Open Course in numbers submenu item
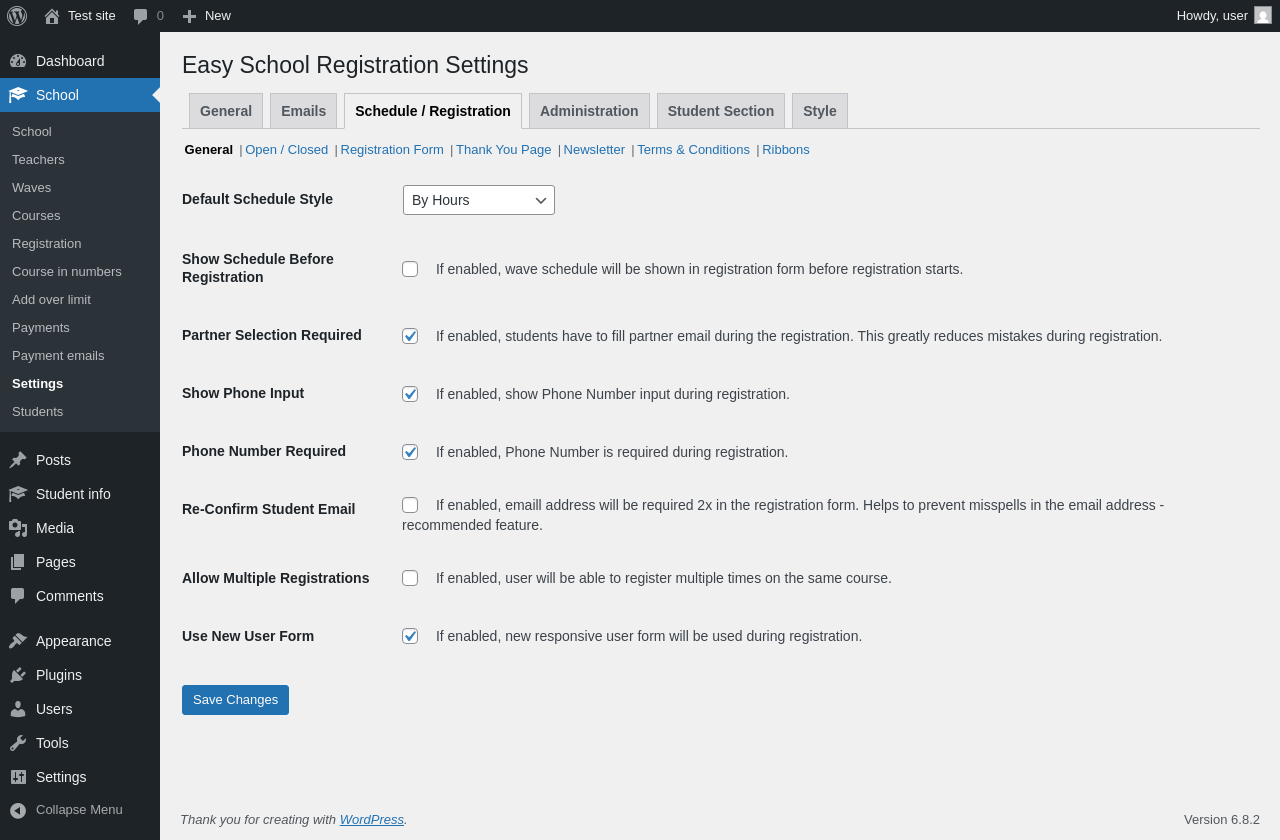 80,272
